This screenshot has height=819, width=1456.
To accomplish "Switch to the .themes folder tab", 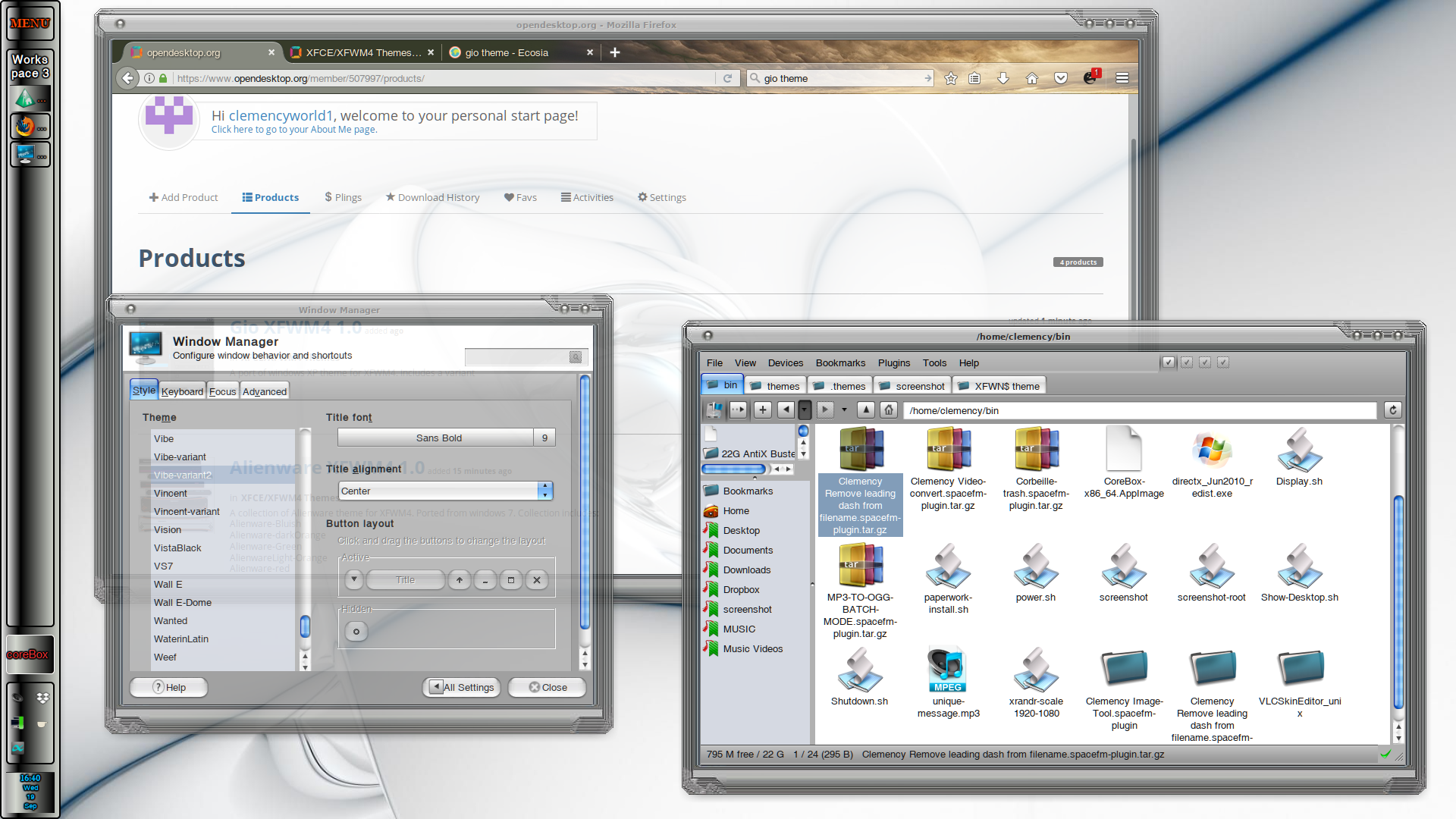I will (840, 386).
